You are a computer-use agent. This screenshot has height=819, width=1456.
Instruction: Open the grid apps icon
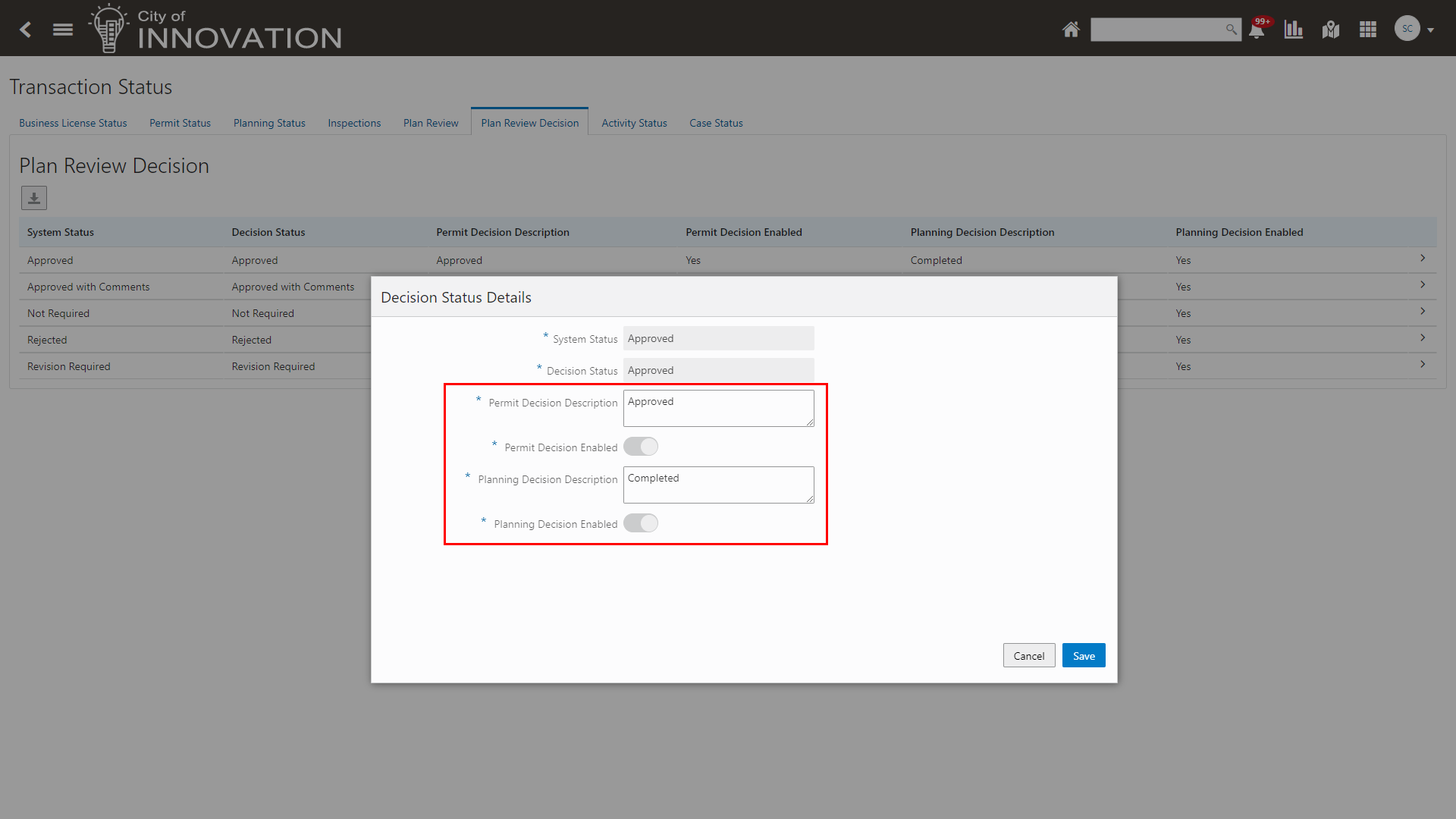click(x=1367, y=30)
